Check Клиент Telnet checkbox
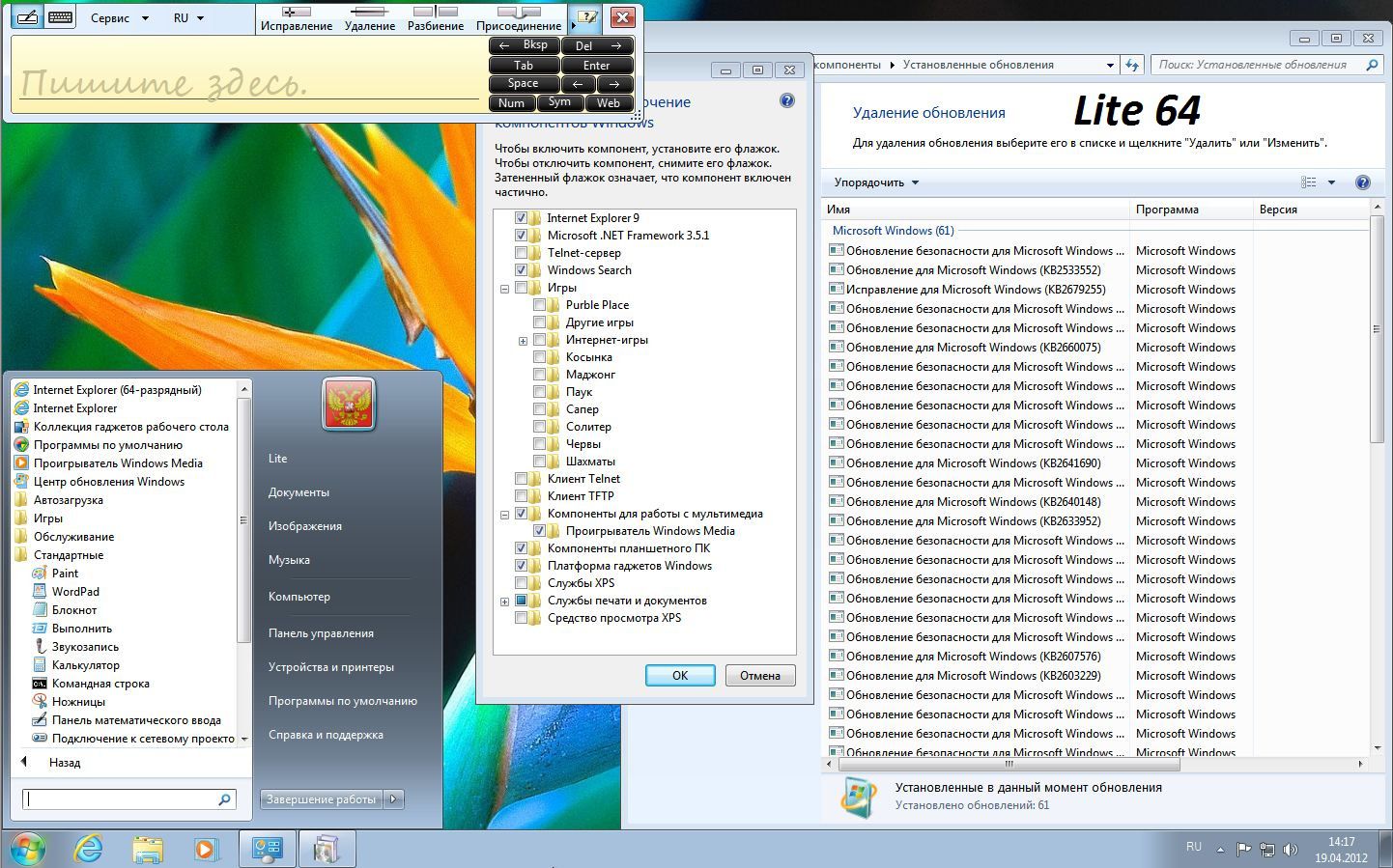The image size is (1393, 868). tap(522, 479)
